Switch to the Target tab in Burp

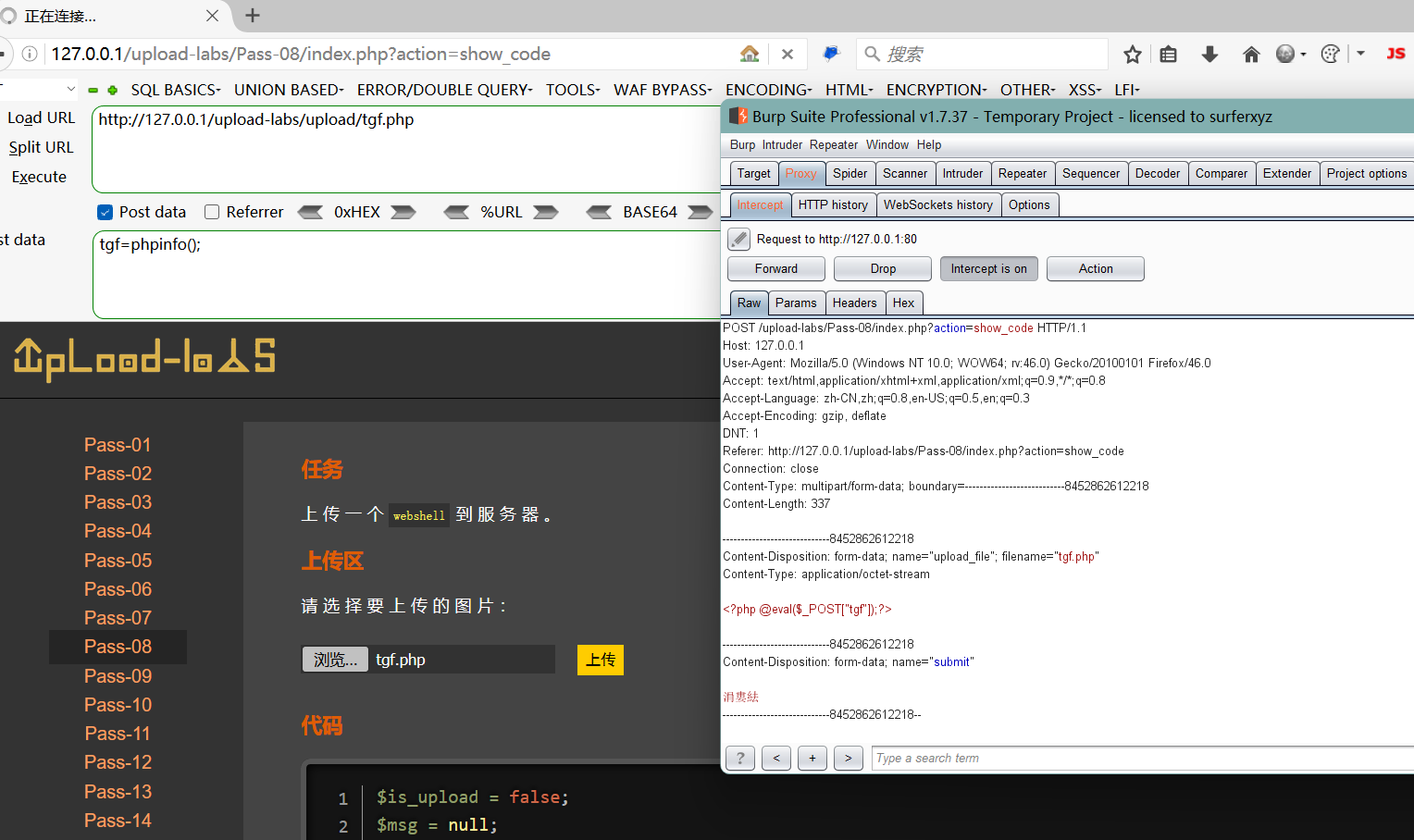click(x=753, y=173)
